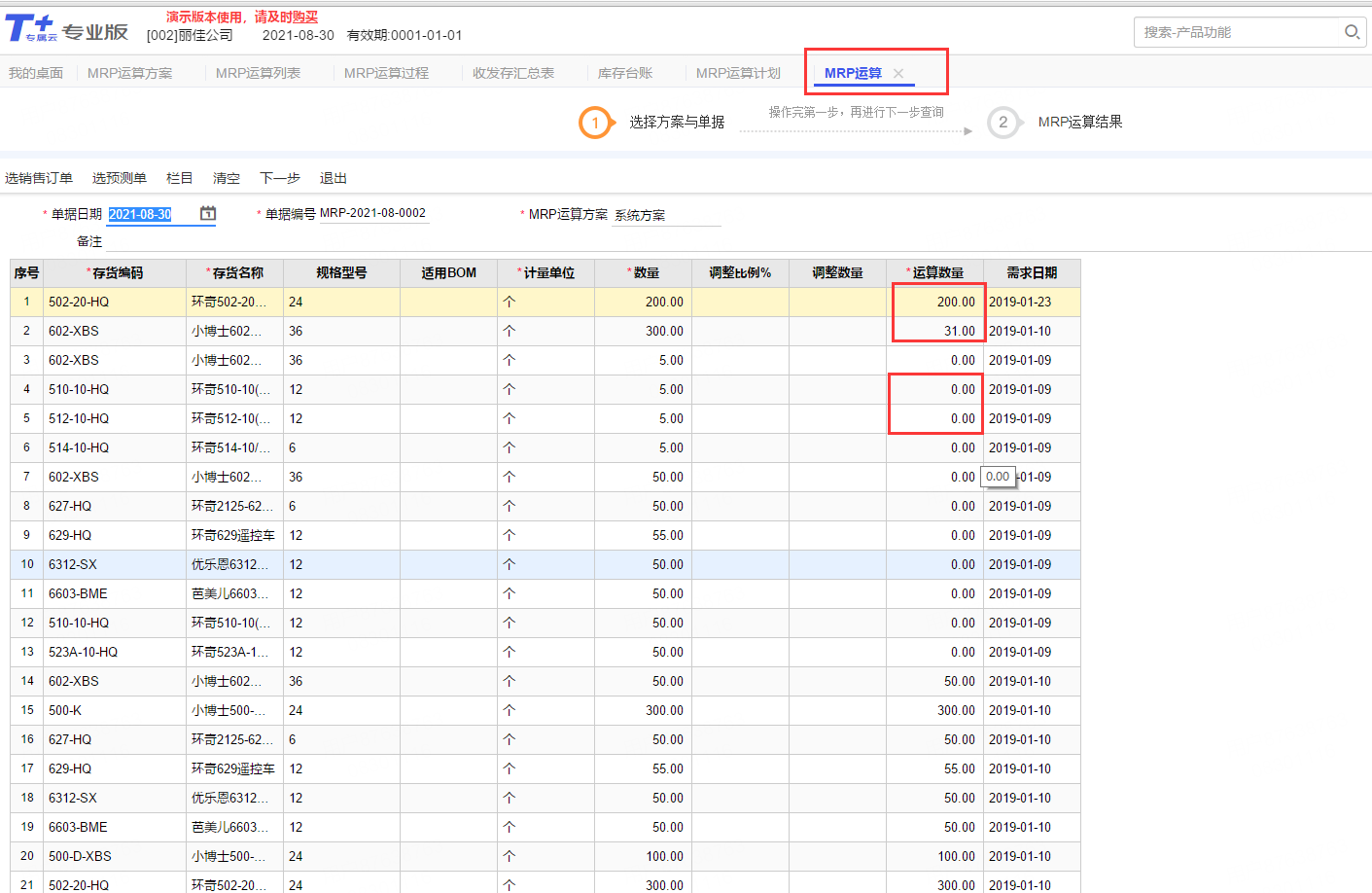Click the 适用BOM column header
This screenshot has height=893, width=1372.
click(449, 273)
